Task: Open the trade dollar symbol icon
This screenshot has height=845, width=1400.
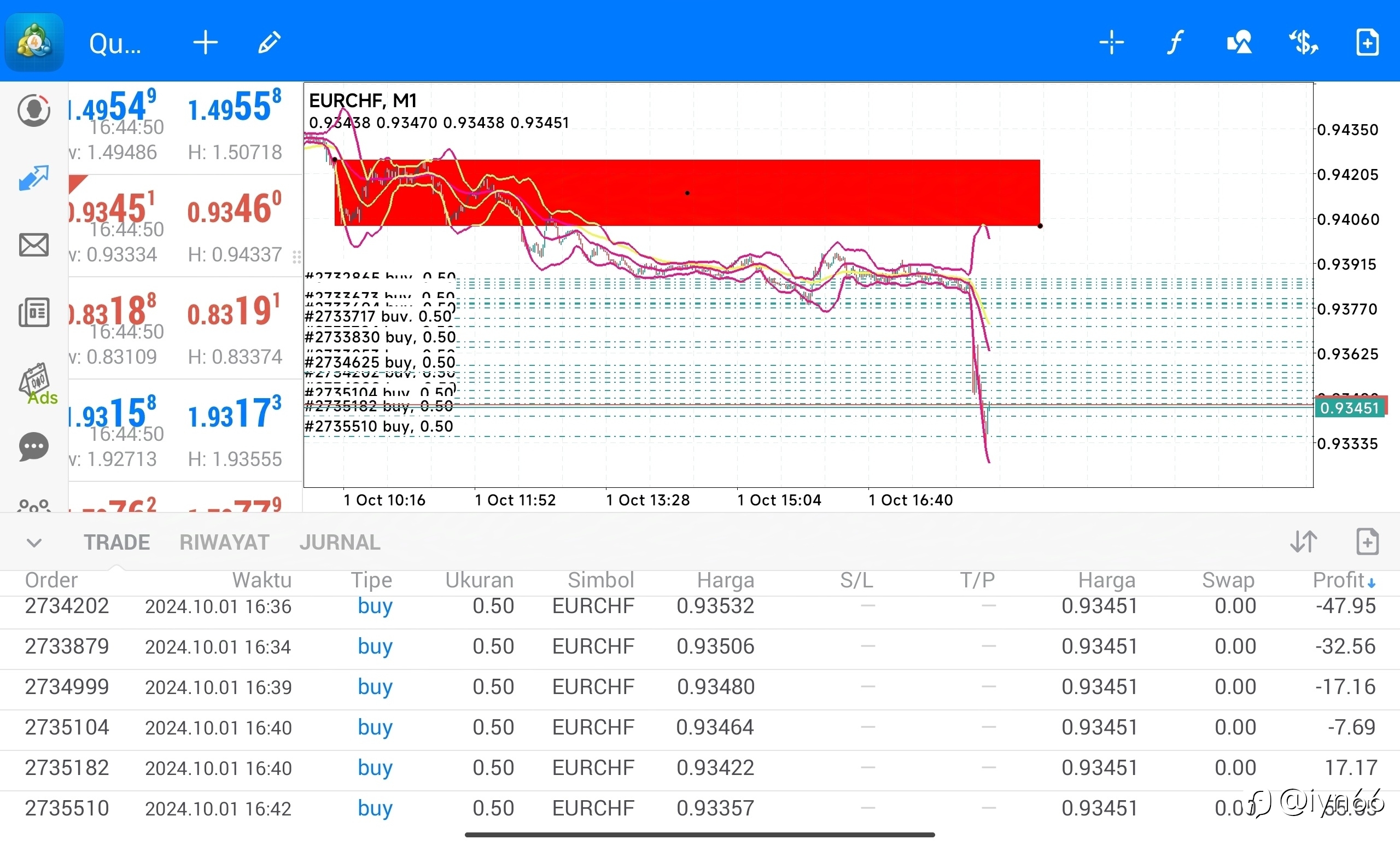Action: (x=1303, y=43)
